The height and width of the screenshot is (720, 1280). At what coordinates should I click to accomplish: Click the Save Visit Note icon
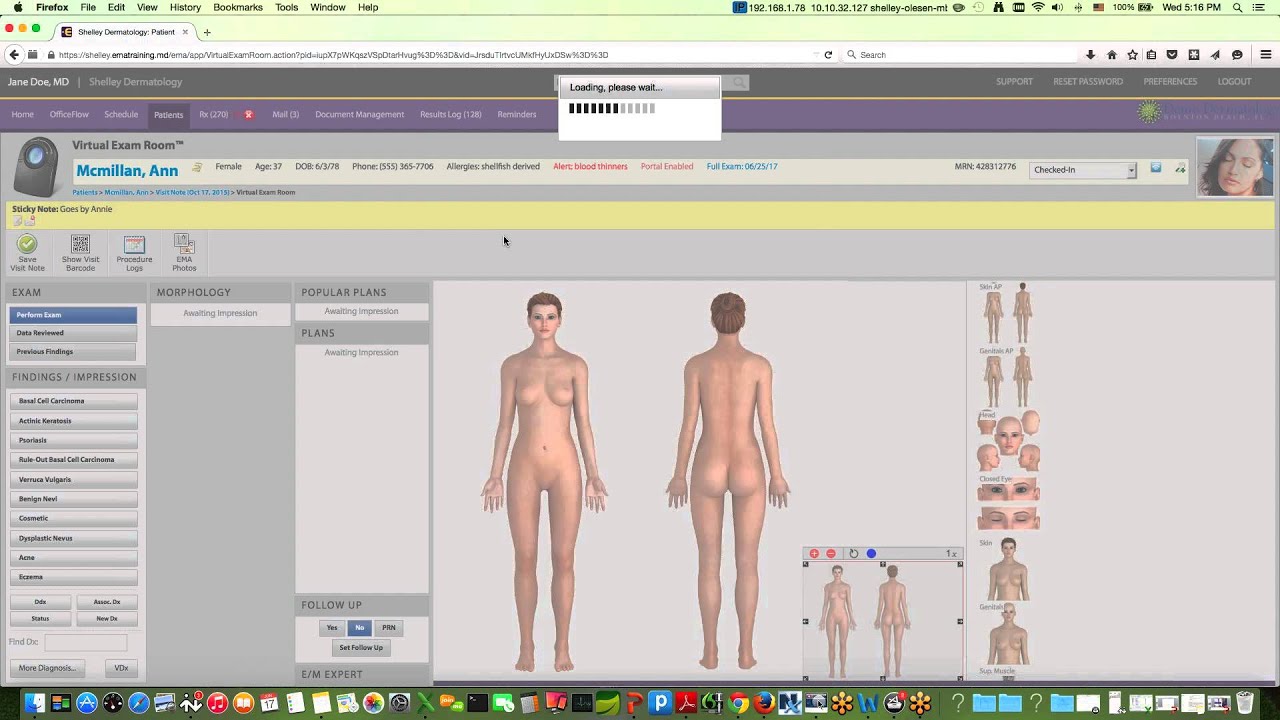click(x=27, y=244)
